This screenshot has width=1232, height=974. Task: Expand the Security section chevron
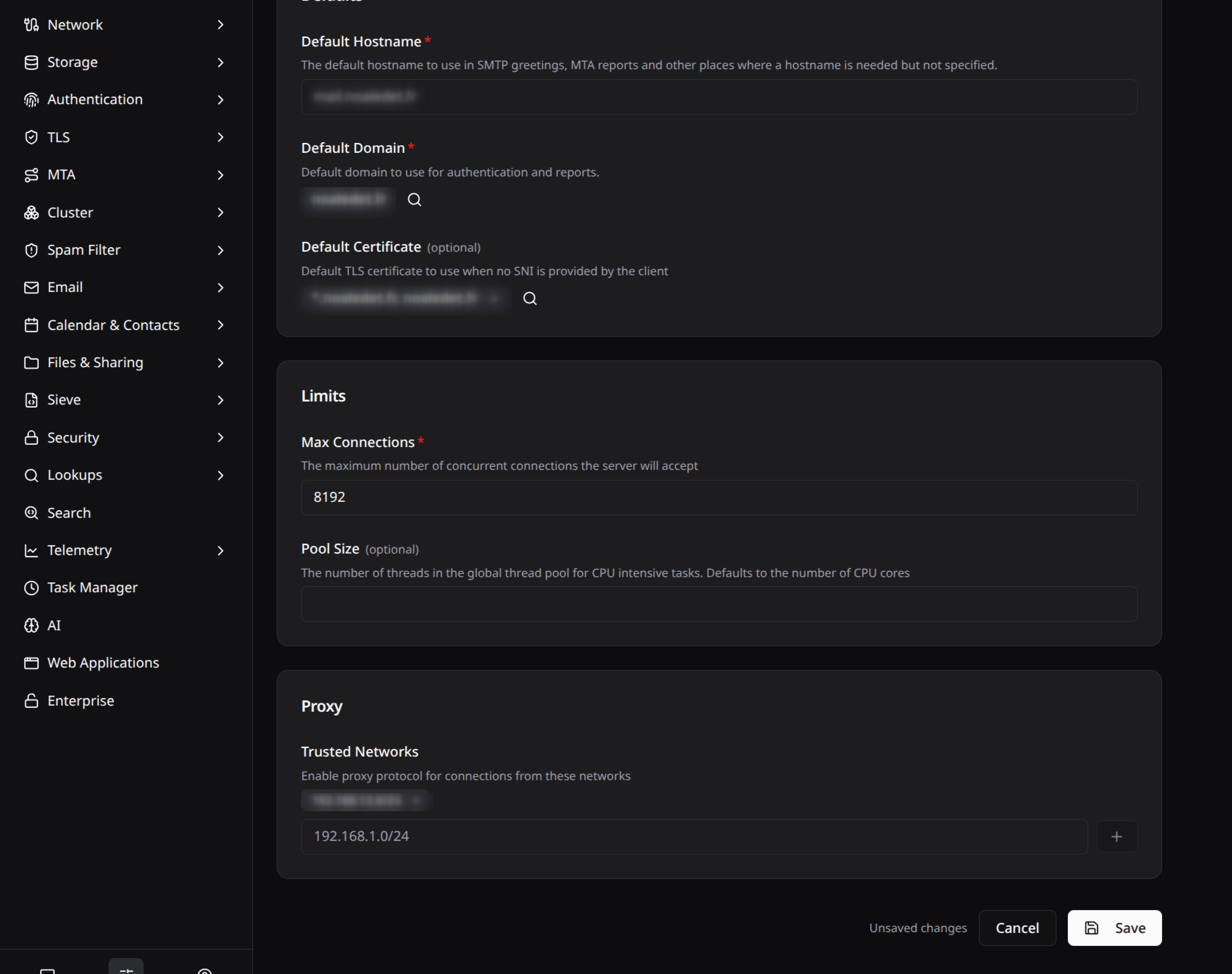(x=221, y=437)
